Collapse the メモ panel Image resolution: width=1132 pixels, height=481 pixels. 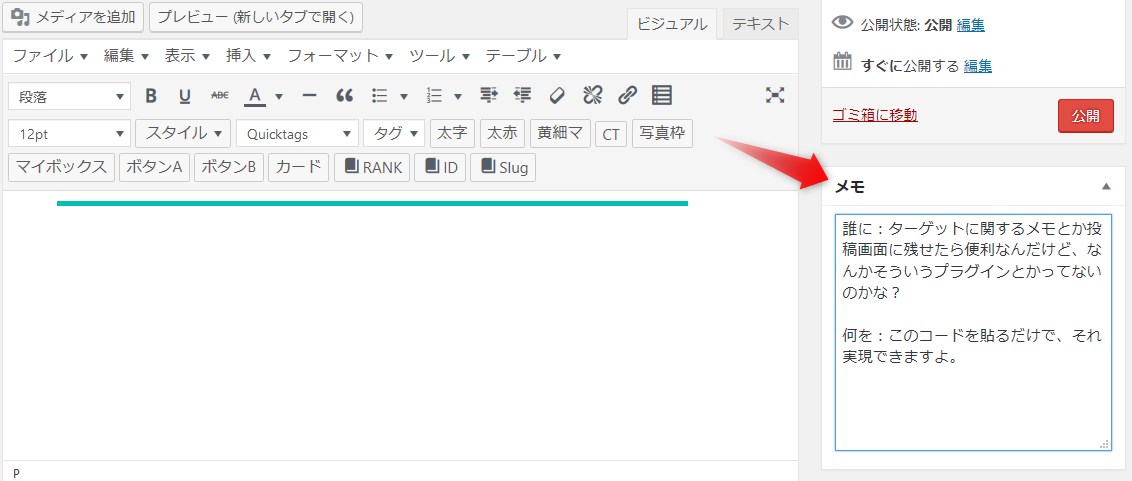point(1106,187)
